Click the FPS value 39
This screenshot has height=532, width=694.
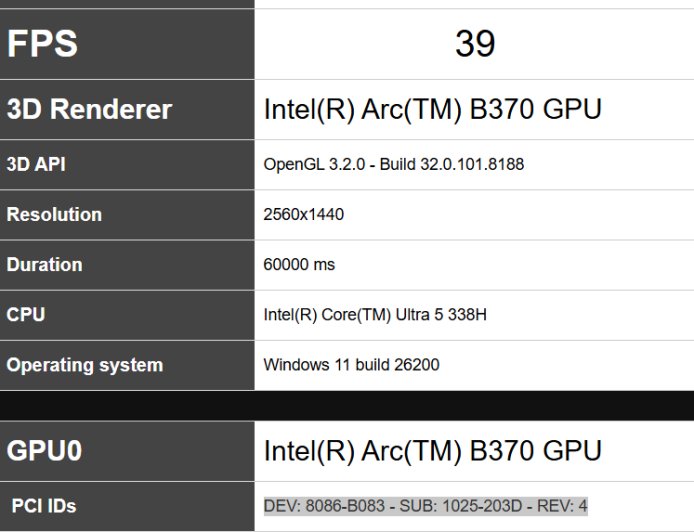475,43
